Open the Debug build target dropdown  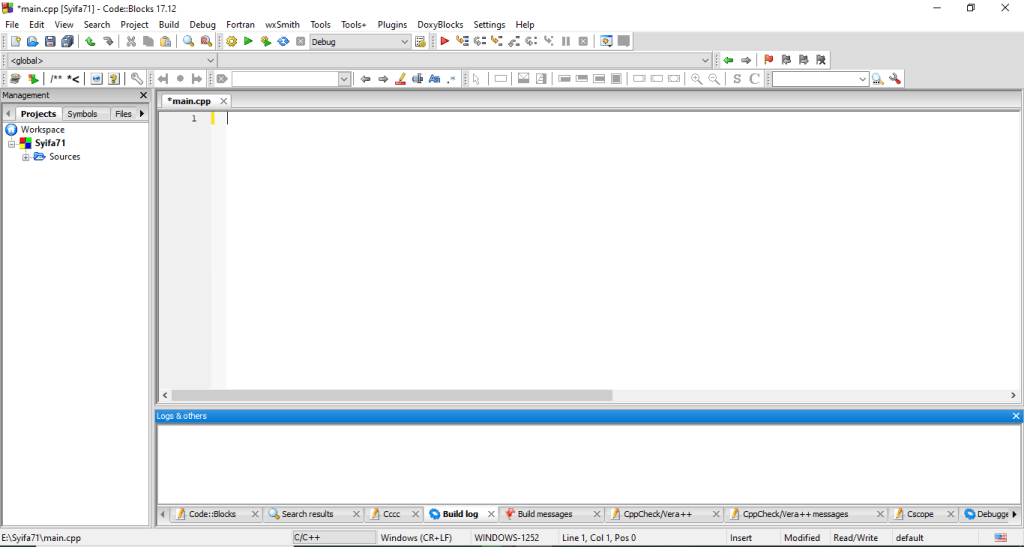point(404,42)
